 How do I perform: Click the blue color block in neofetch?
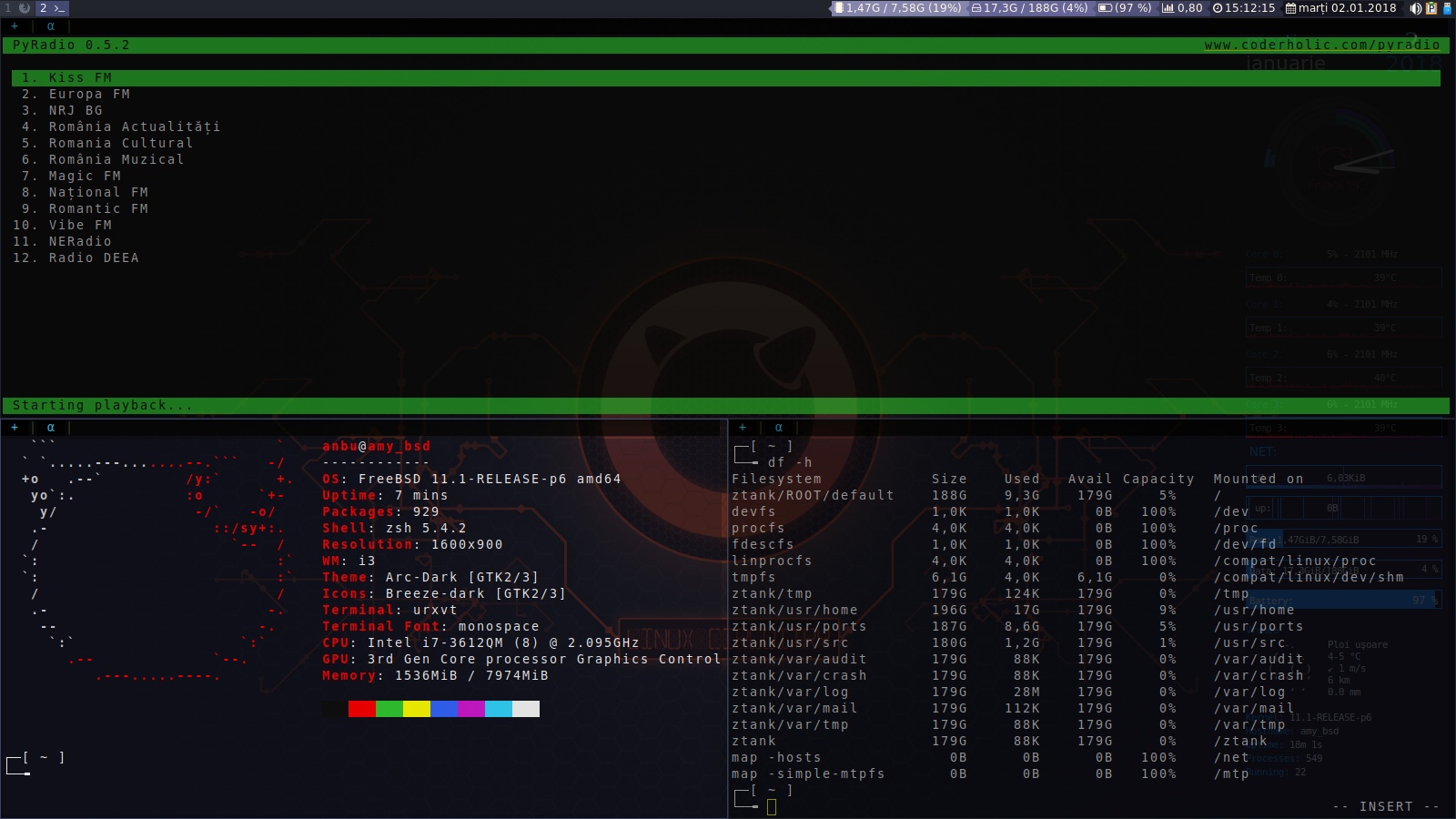(x=444, y=709)
